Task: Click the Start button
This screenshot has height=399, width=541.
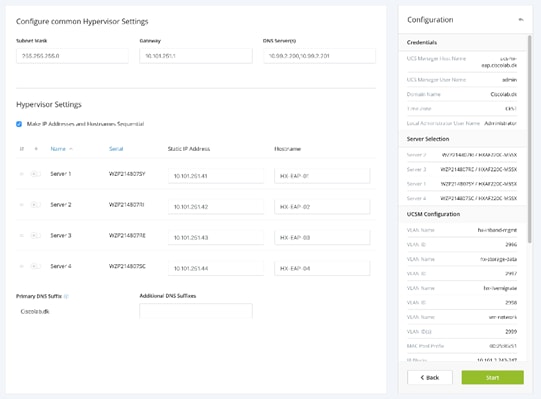Action: [x=492, y=378]
